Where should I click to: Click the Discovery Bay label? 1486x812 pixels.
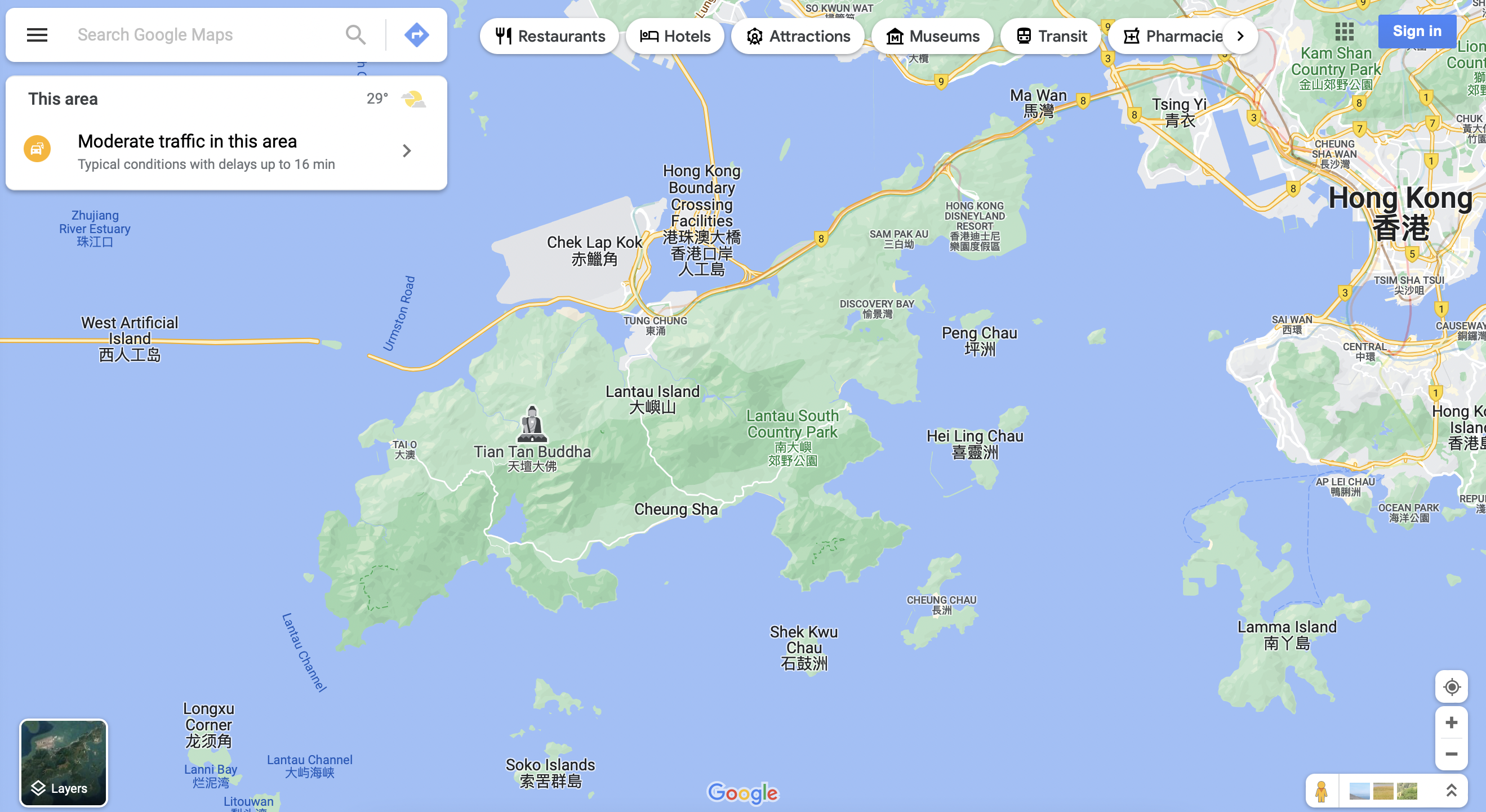[877, 309]
